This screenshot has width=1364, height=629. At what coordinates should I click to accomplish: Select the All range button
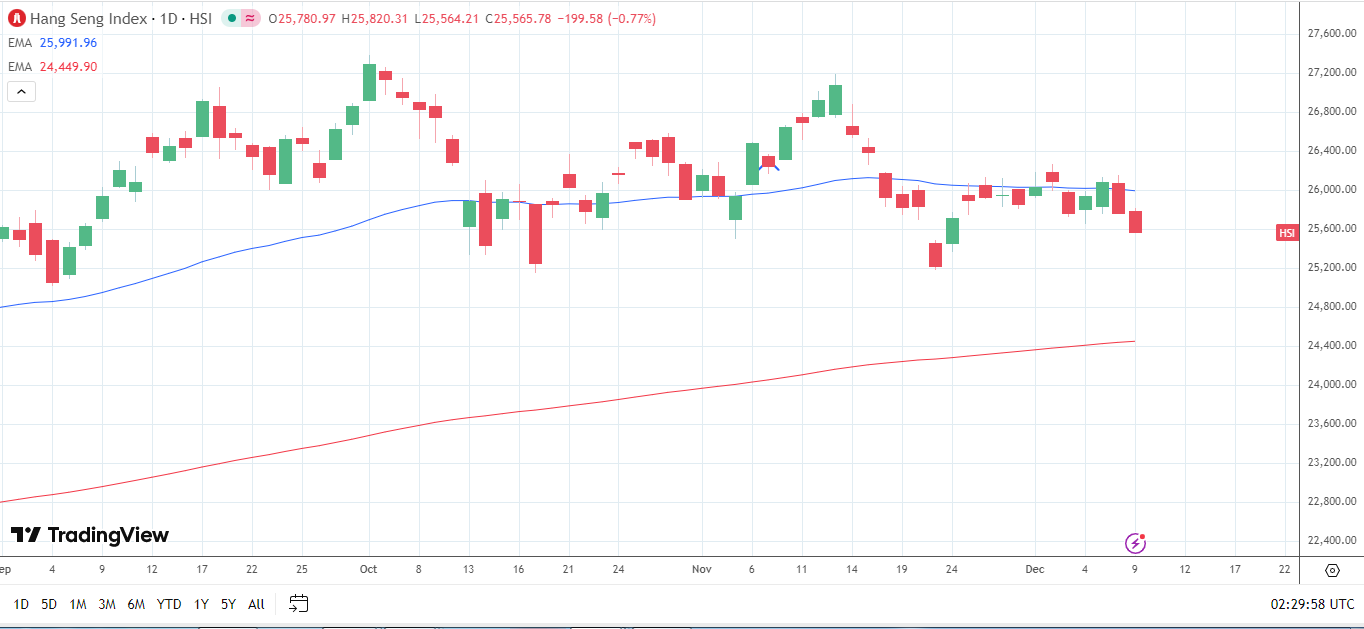(255, 604)
